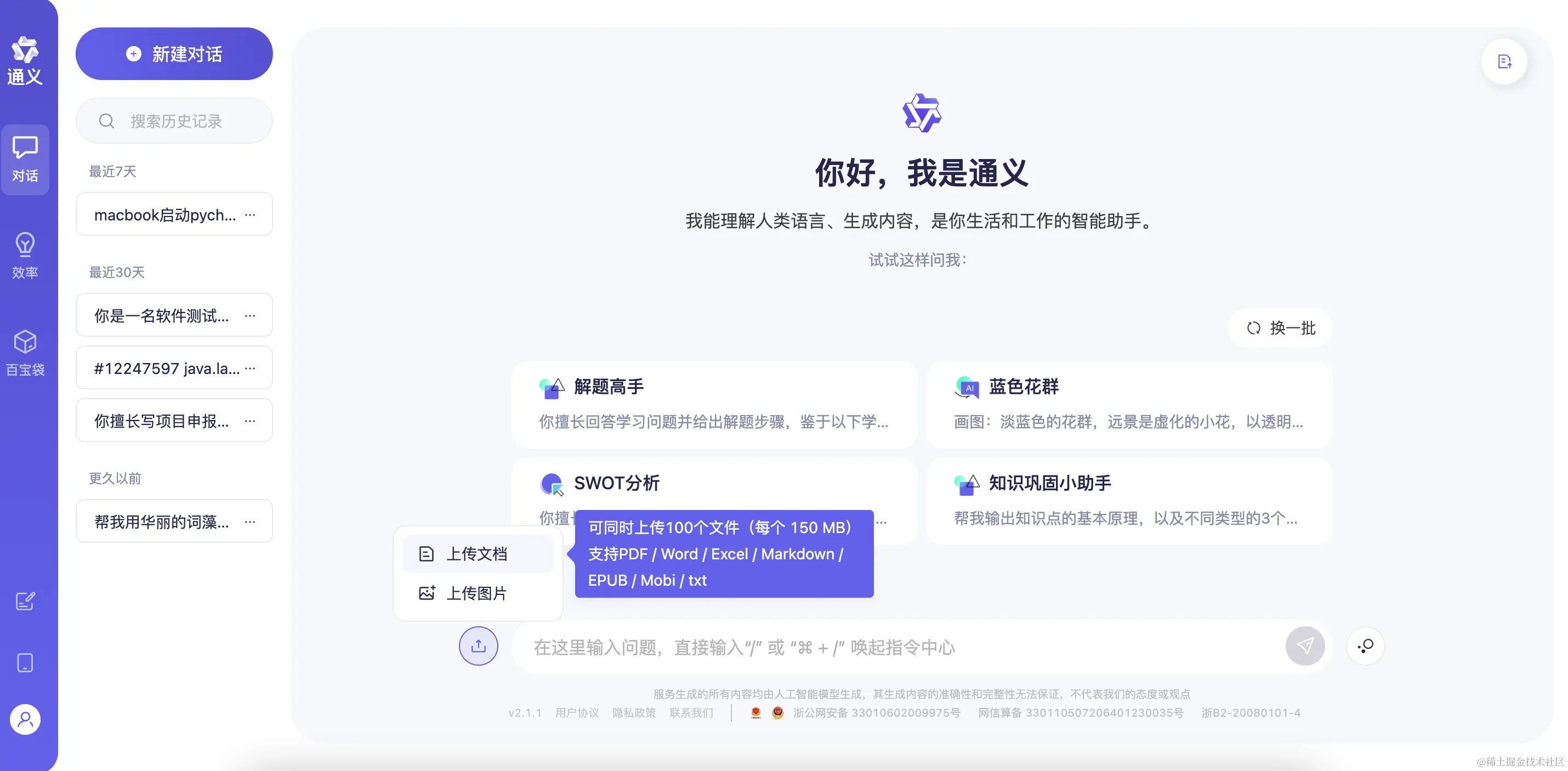Click the upload arrow icon beside input
The image size is (1568, 771).
pyautogui.click(x=478, y=645)
